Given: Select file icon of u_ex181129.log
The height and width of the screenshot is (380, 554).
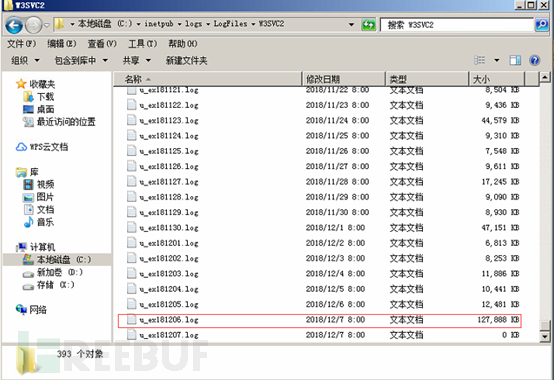Looking at the screenshot, I should click(x=131, y=212).
